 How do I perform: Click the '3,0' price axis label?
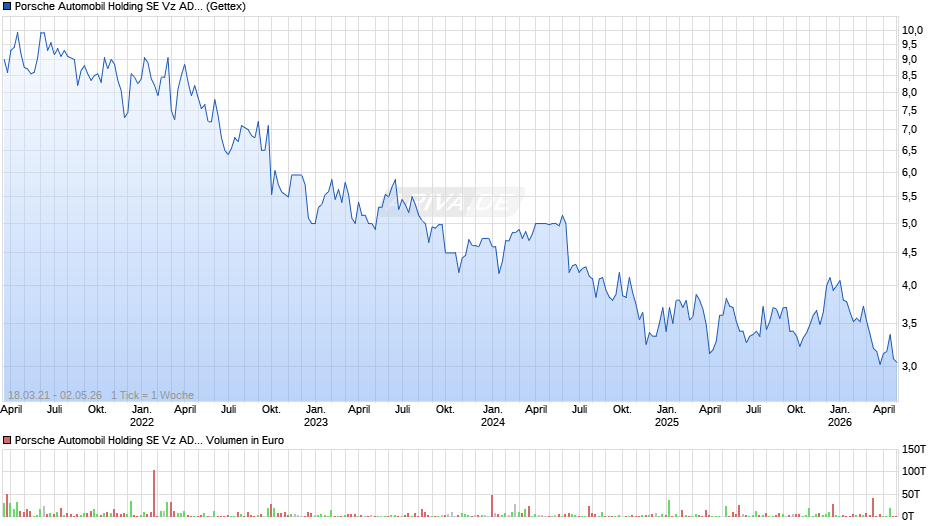(909, 366)
